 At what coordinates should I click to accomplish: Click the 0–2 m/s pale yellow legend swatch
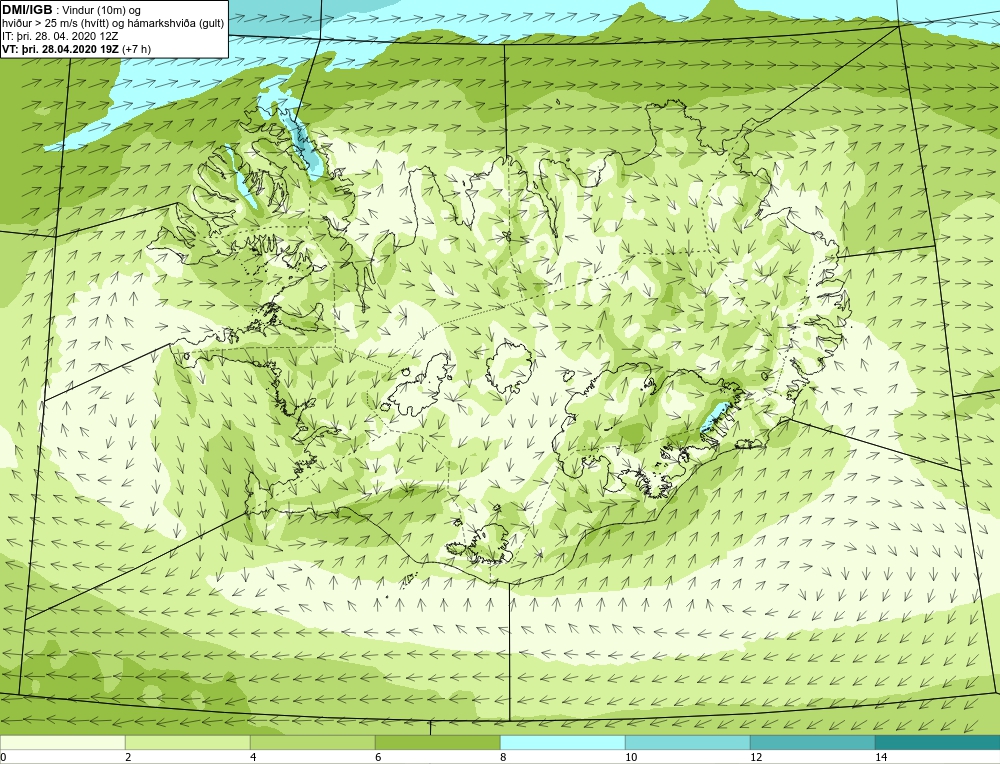point(62,742)
